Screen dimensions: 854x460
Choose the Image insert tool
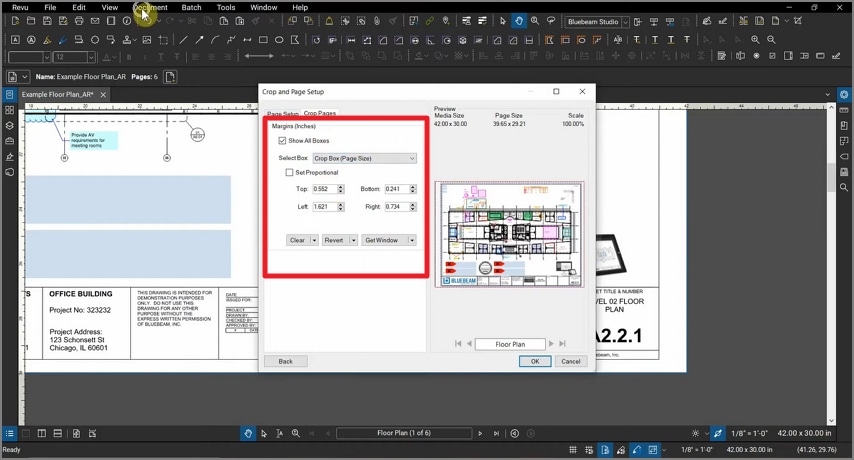tap(147, 40)
